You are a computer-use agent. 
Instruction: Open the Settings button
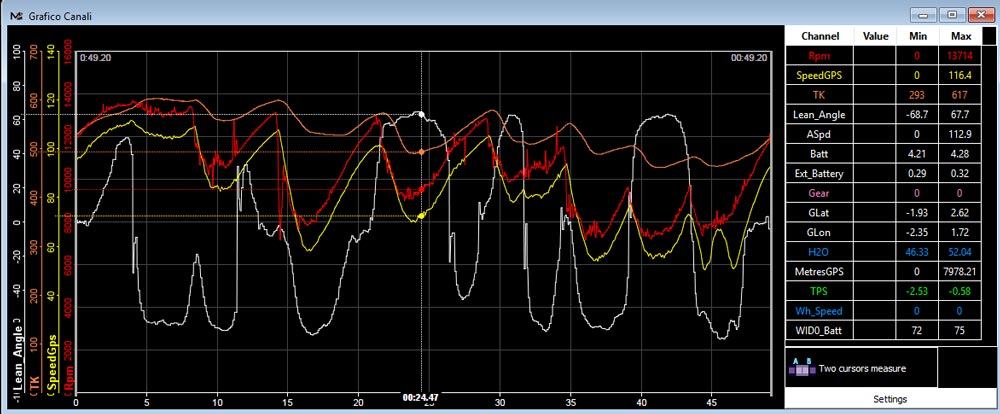click(x=890, y=399)
